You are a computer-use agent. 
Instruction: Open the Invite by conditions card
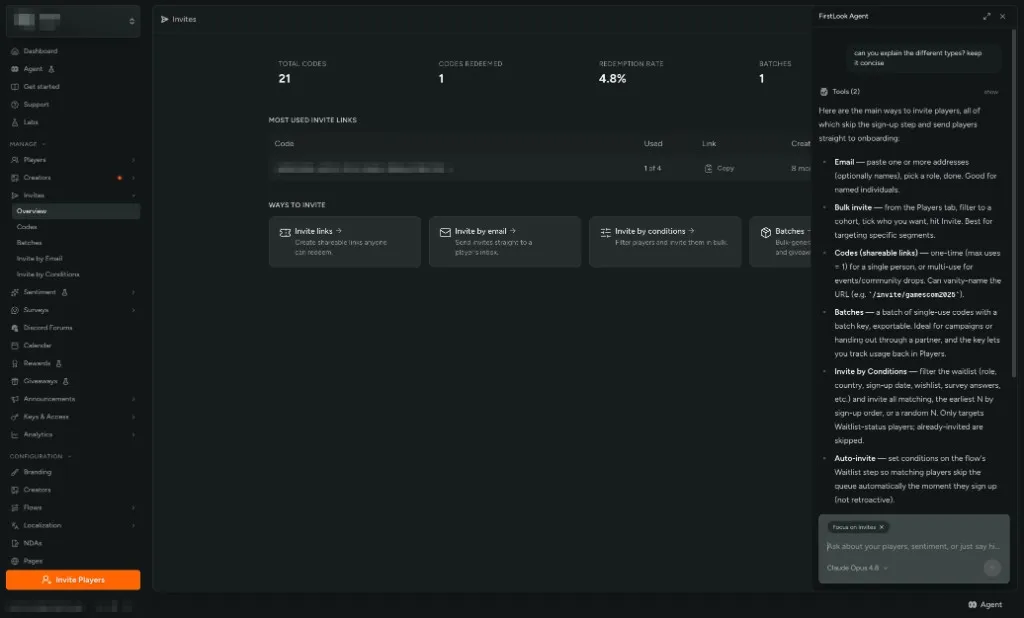(665, 242)
